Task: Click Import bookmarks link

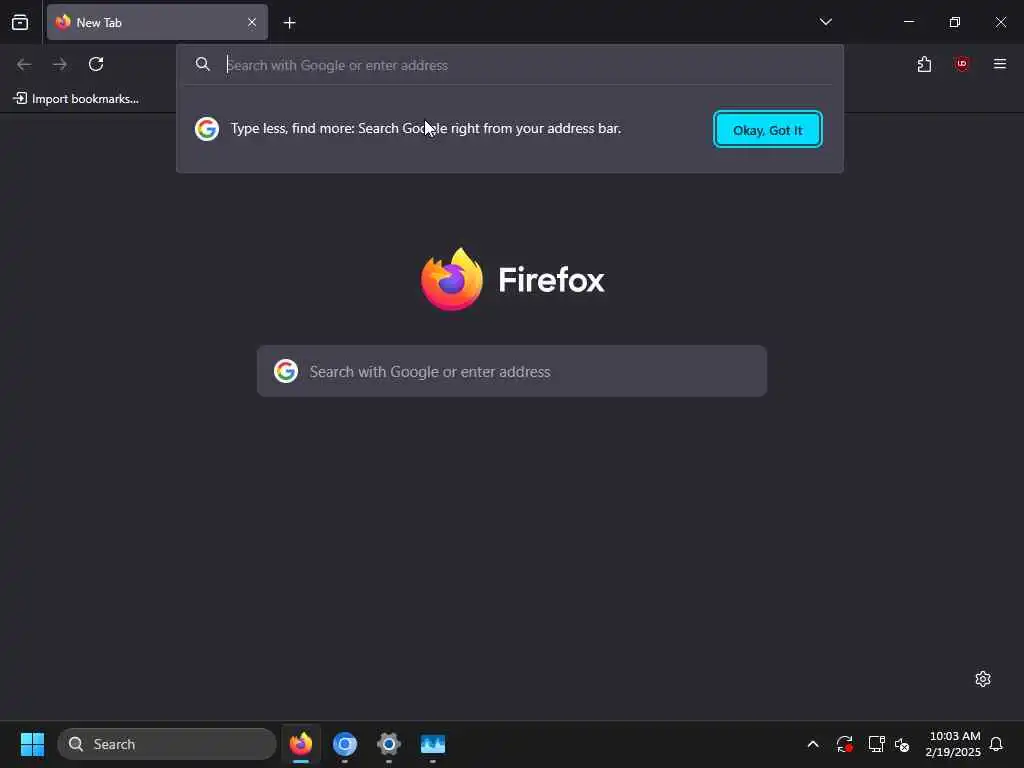Action: 76,99
